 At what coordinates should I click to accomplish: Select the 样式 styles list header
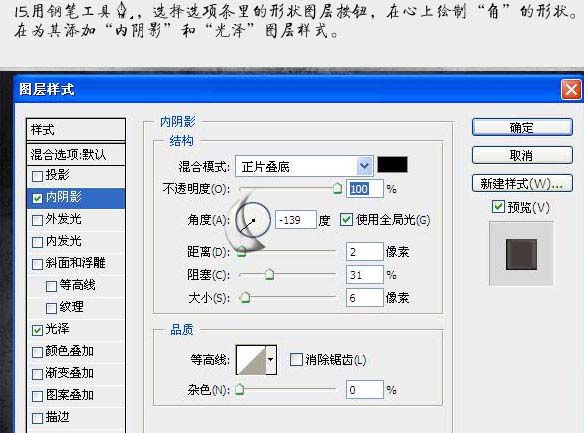tap(76, 130)
